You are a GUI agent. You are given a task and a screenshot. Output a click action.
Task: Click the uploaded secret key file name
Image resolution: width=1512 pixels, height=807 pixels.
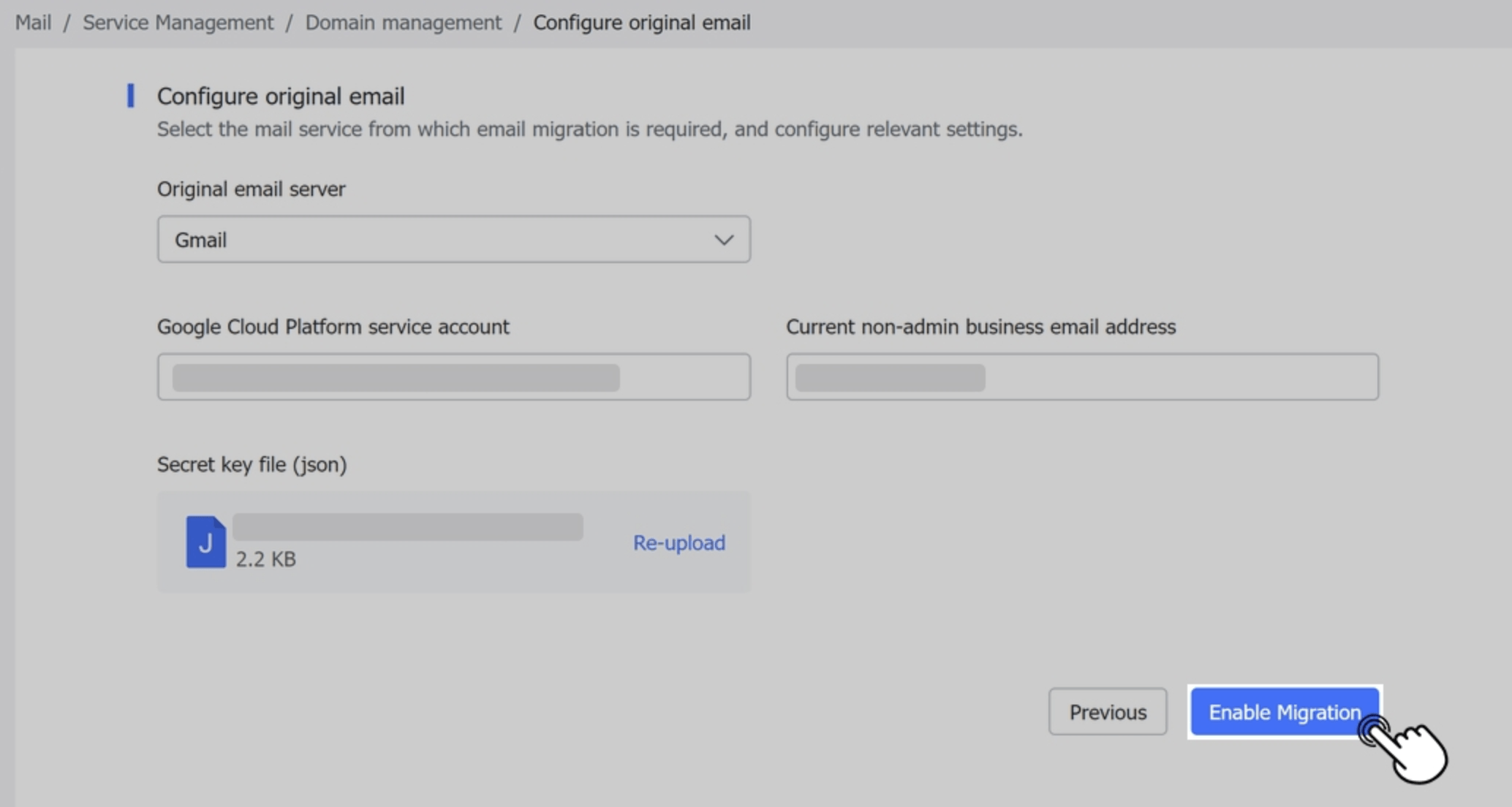click(x=408, y=526)
